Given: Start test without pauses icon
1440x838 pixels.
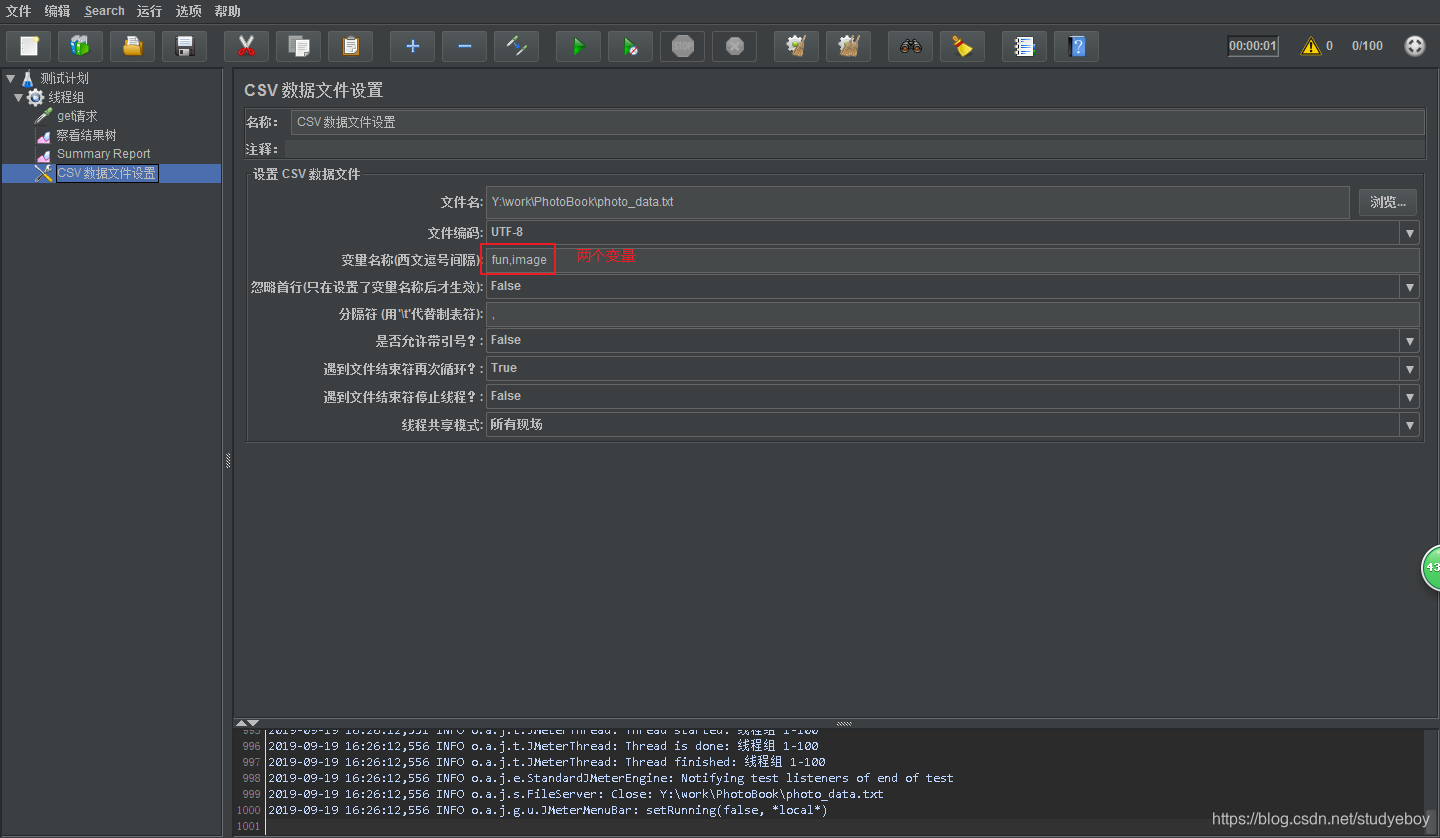Looking at the screenshot, I should tap(630, 46).
